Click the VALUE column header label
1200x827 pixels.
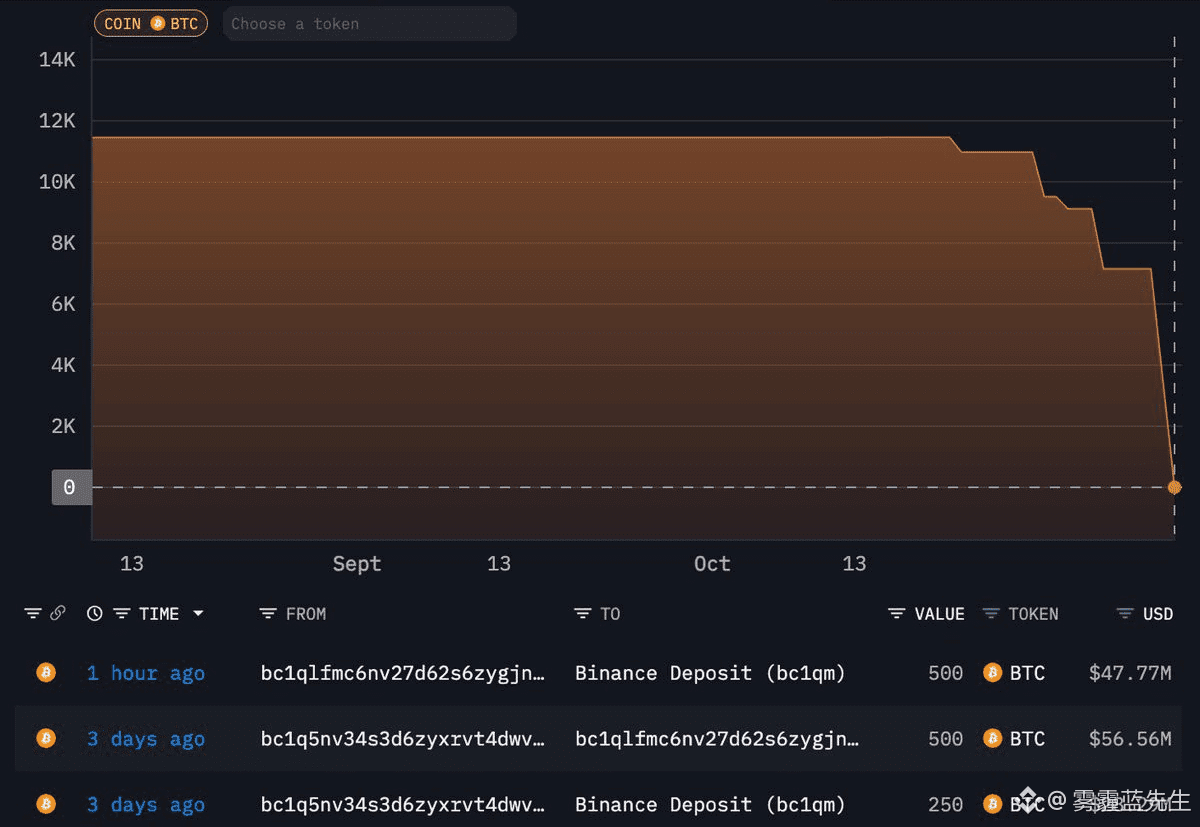(x=939, y=614)
